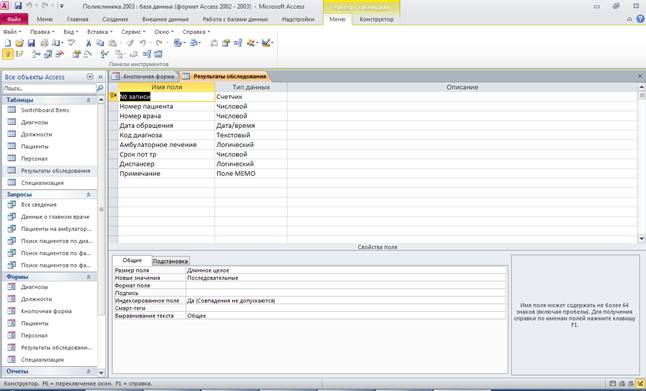Switch to Работа с базами данных tab
Screen dimensions: 646x391
[x=235, y=19]
